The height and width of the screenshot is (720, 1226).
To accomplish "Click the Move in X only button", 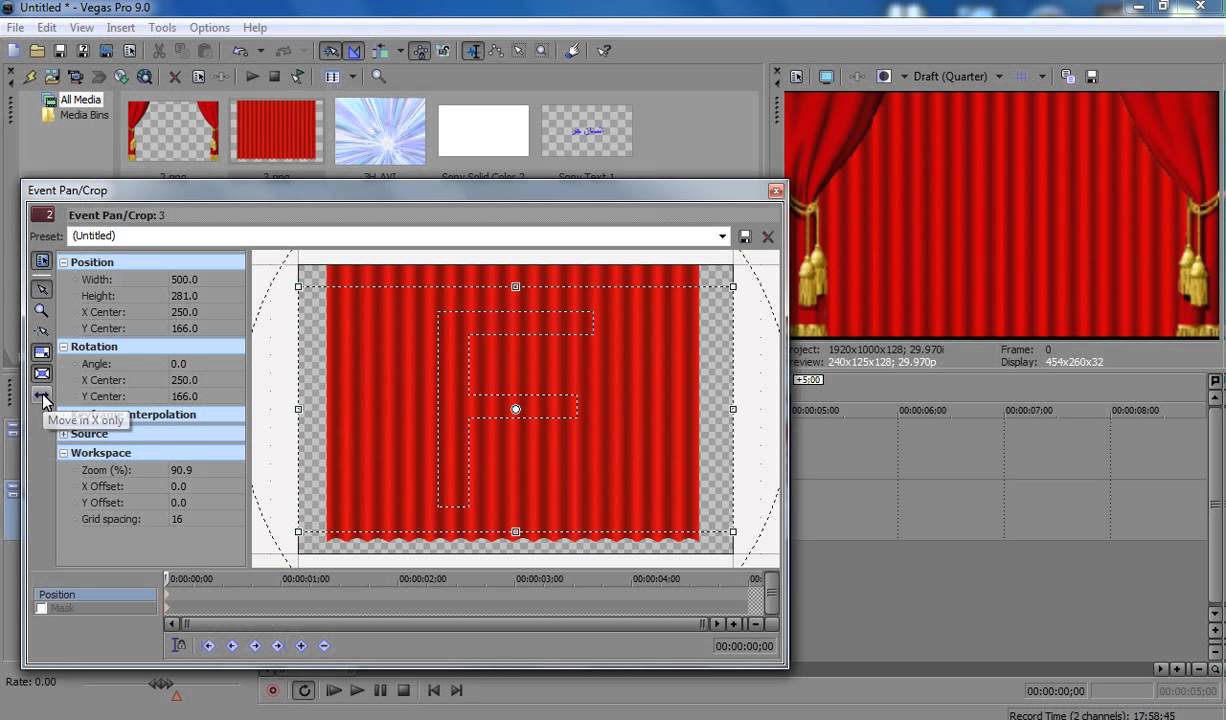I will tap(42, 396).
